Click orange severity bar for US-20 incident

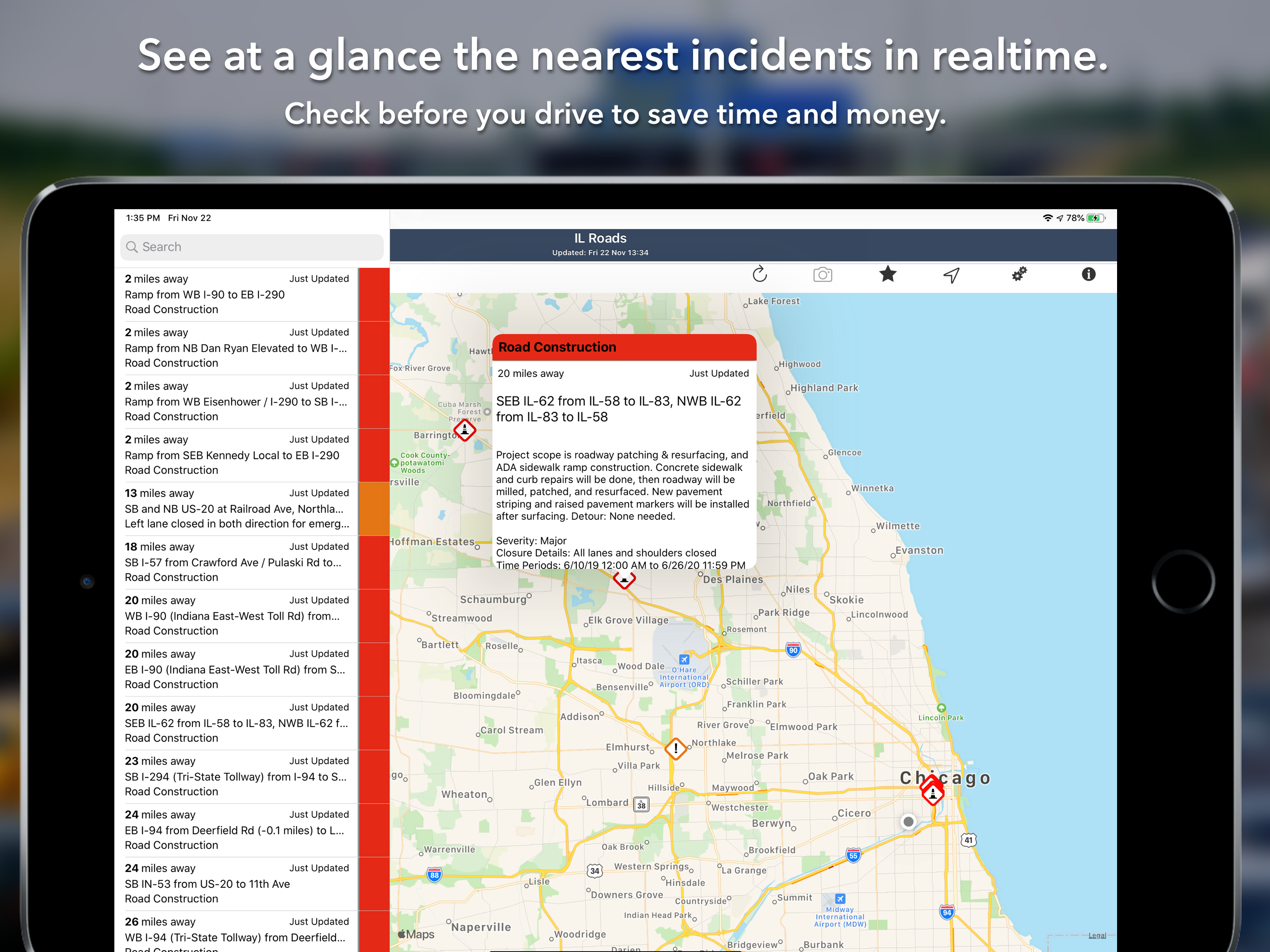(374, 509)
